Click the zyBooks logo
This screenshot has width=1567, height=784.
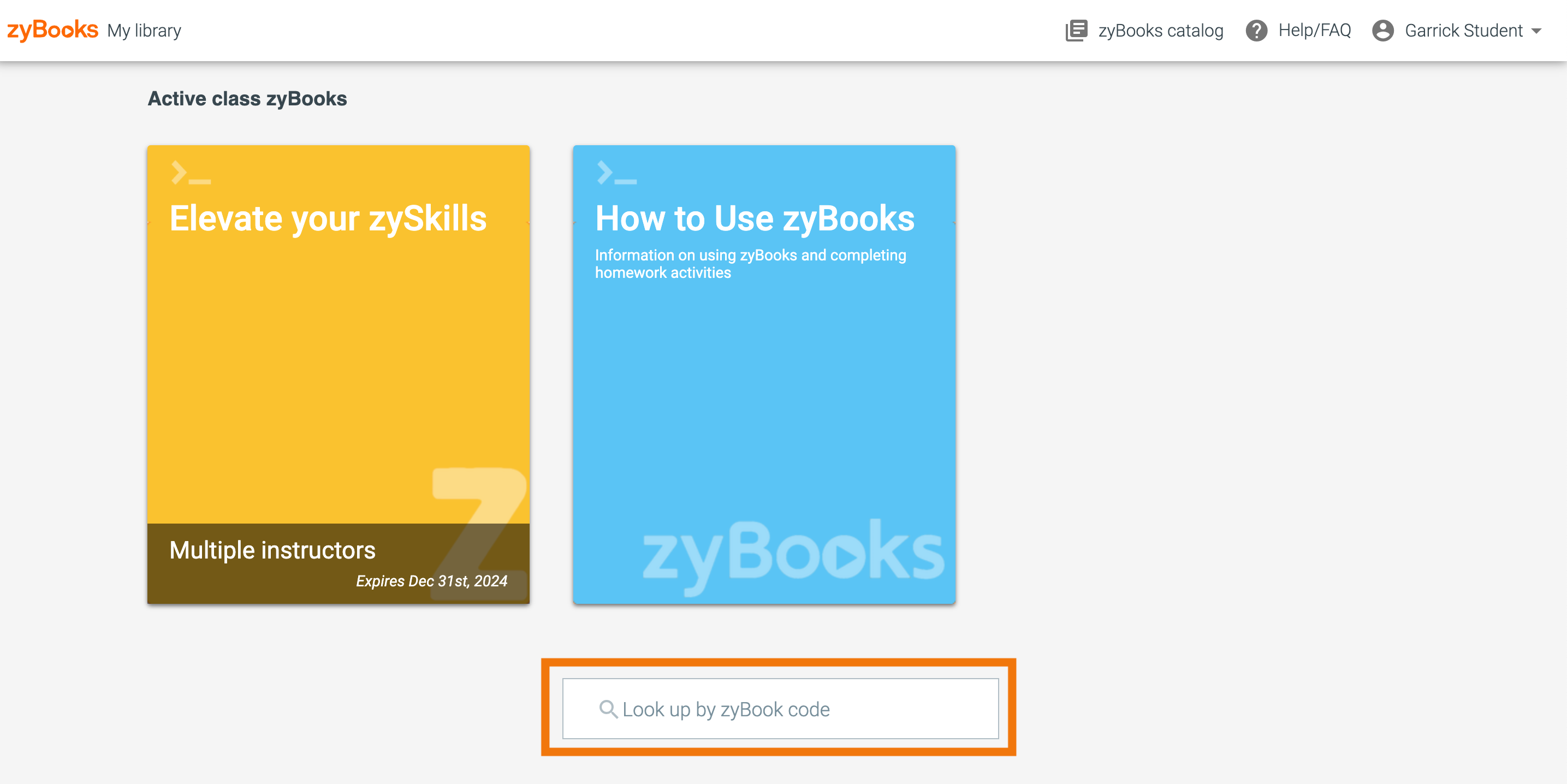[52, 30]
